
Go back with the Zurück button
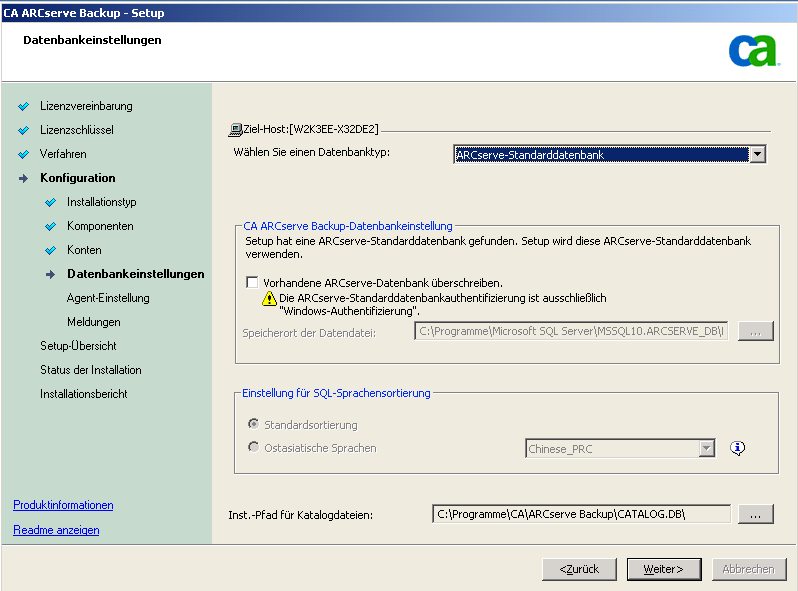[579, 569]
